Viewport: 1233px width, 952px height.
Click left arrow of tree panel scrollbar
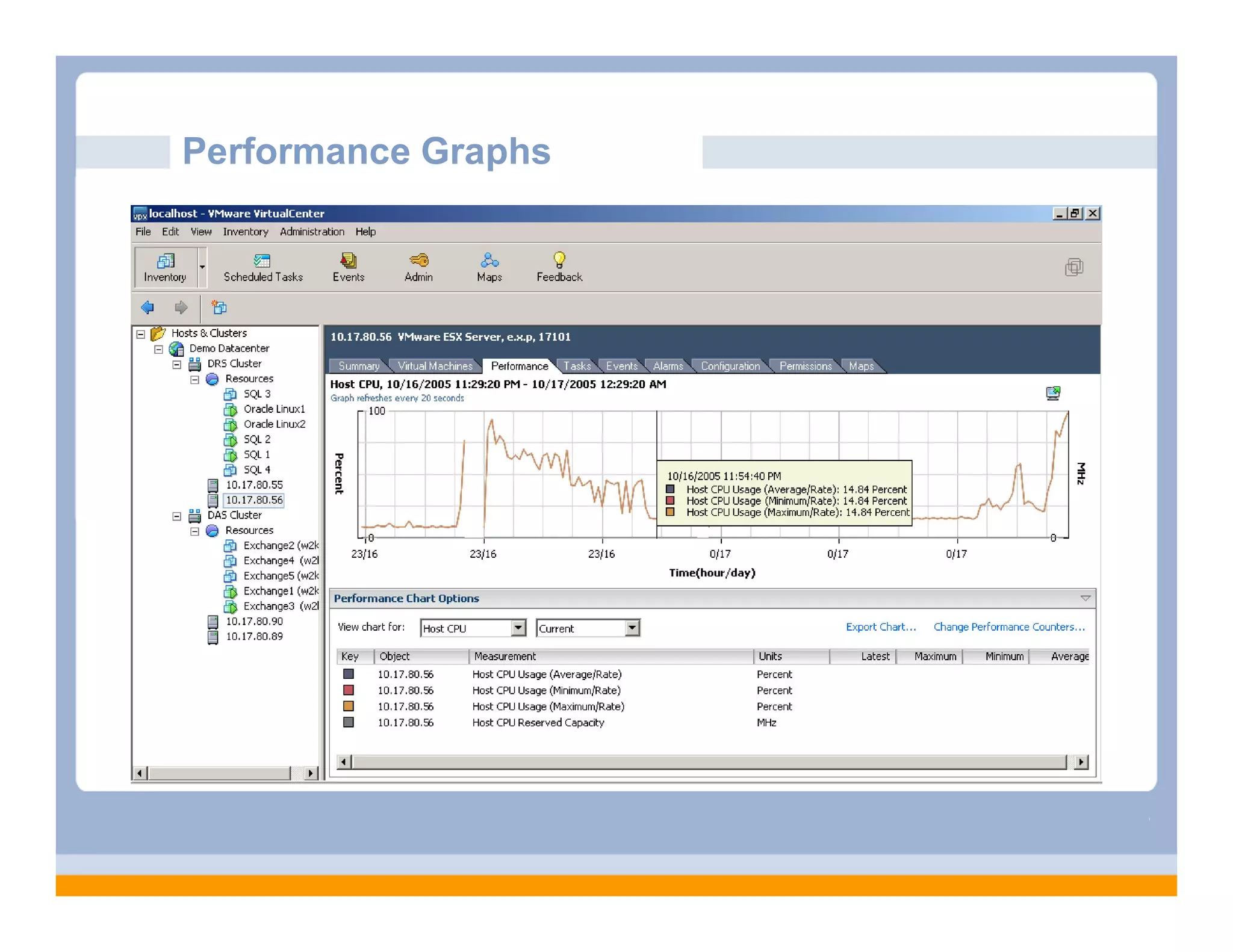[x=140, y=773]
